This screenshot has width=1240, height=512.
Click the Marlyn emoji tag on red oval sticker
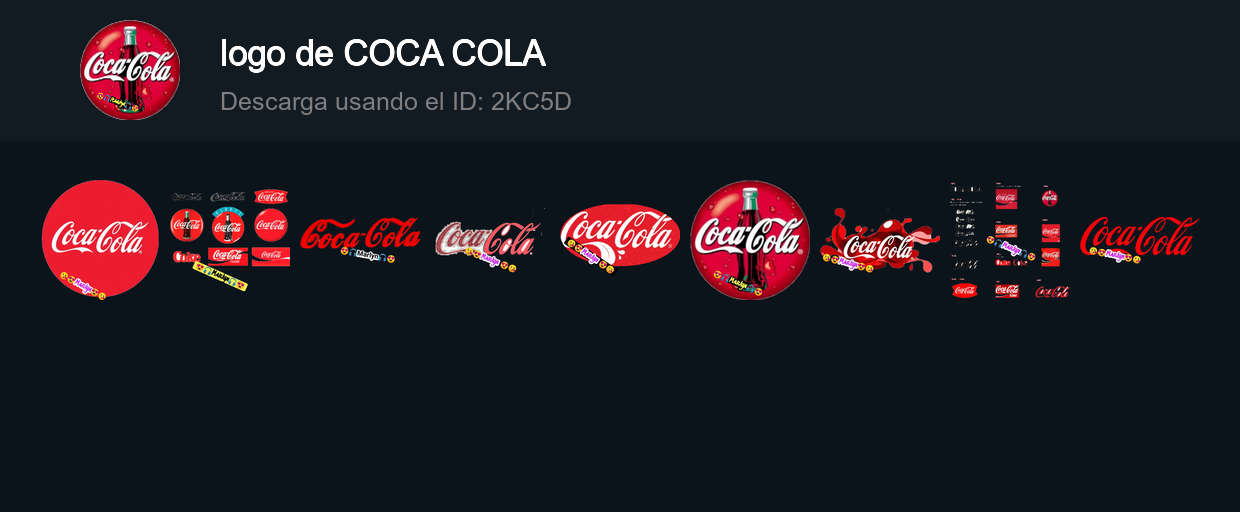click(x=590, y=256)
